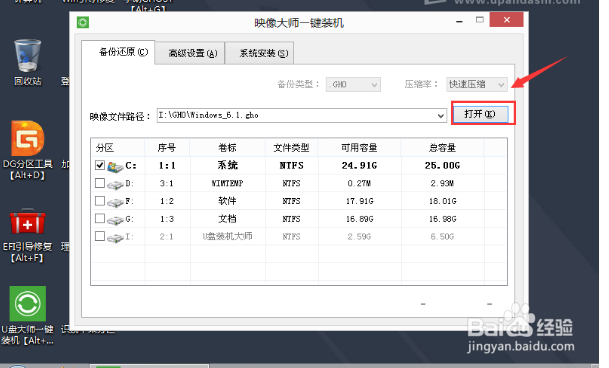
Task: Click the 2:1 sequence number cell
Action: tap(167, 237)
